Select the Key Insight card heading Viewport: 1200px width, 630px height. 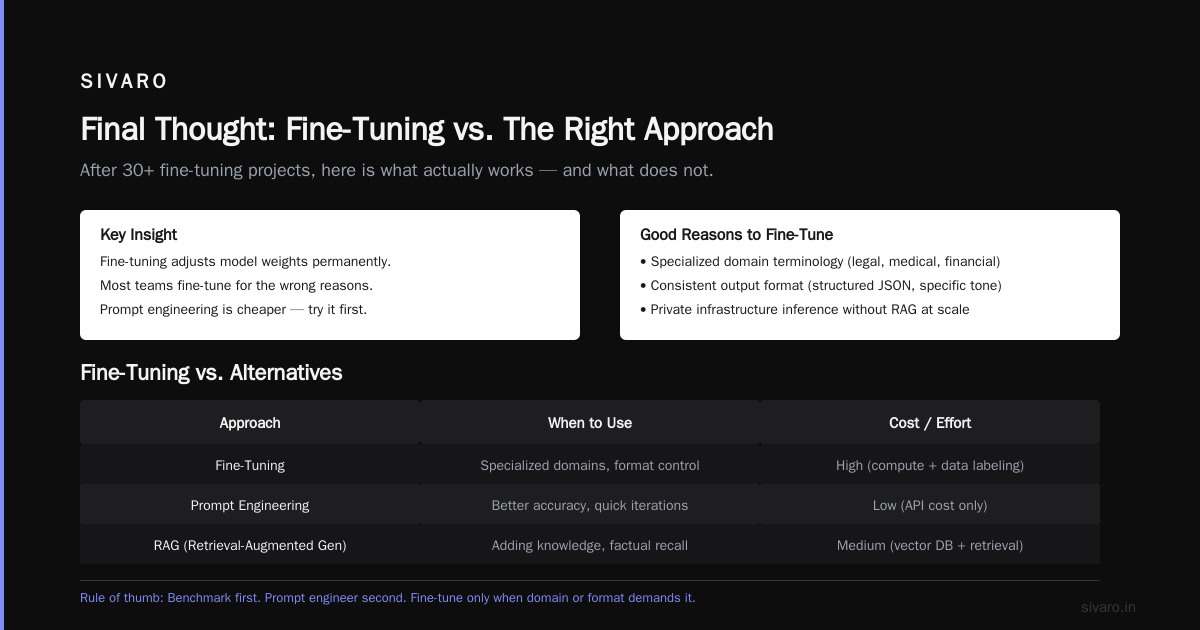pyautogui.click(x=139, y=235)
